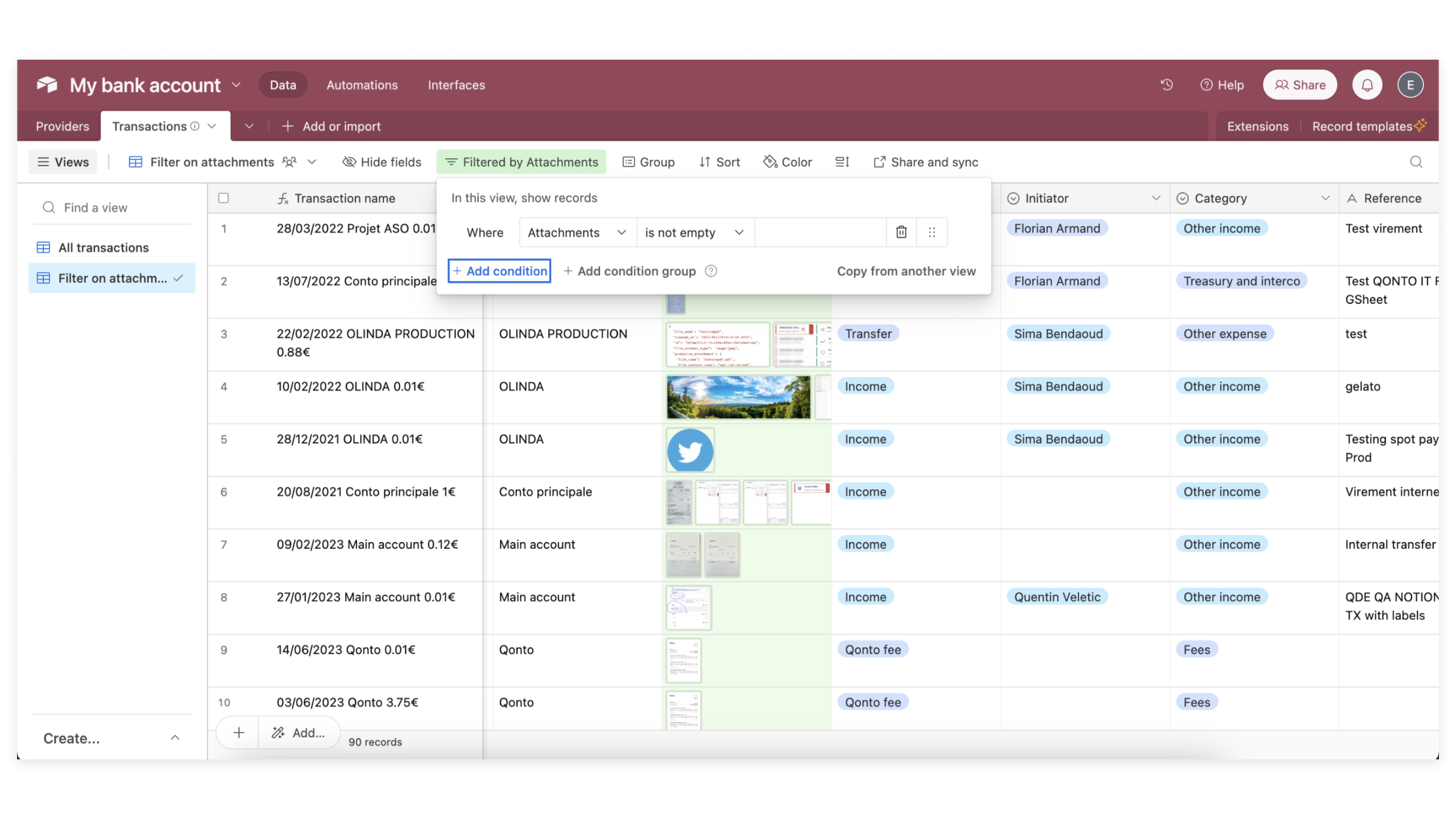Viewport: 1456px width, 819px height.
Task: Toggle row 5 record checkbox
Action: pos(224,439)
